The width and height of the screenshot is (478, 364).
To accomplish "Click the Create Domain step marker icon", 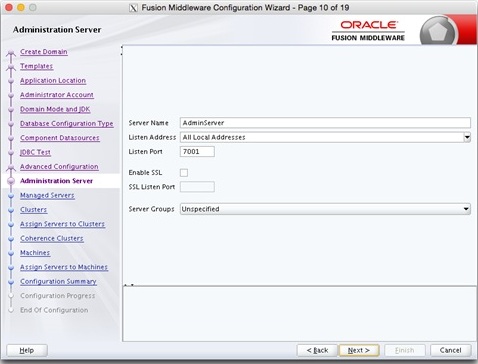I will (11, 52).
